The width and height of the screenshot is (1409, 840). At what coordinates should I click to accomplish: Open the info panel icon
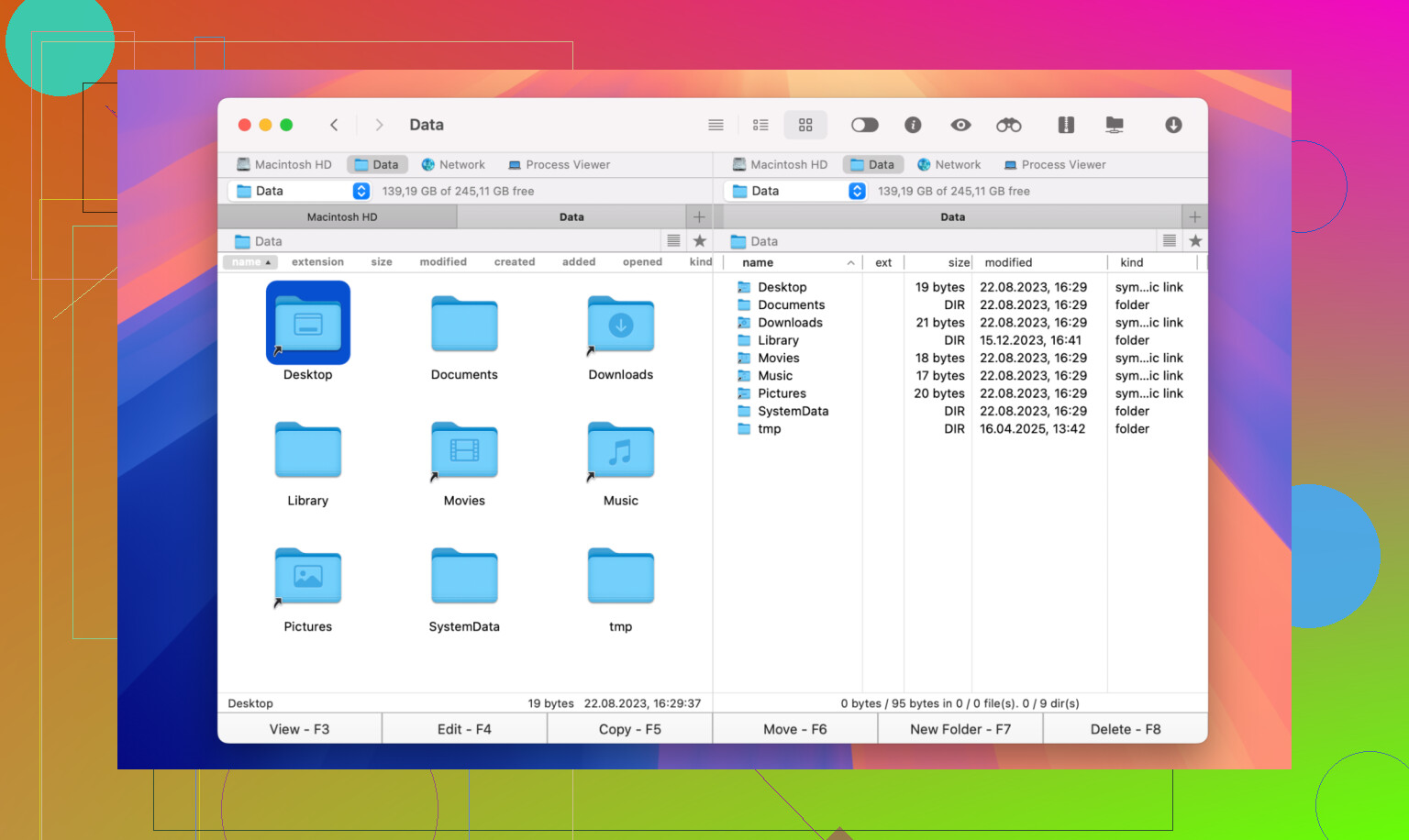(913, 125)
